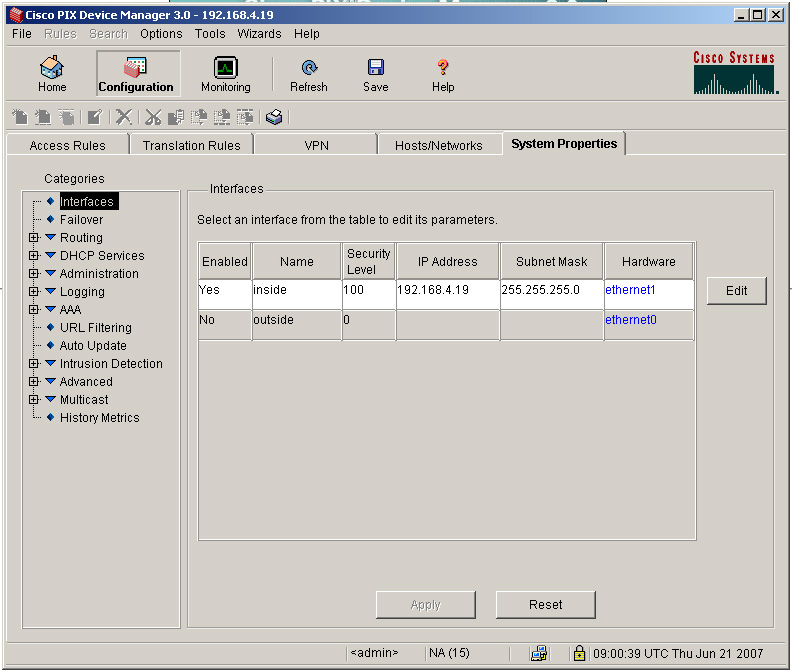Image resolution: width=792 pixels, height=672 pixels.
Task: Switch to the Access Rules tab
Action: pos(68,145)
